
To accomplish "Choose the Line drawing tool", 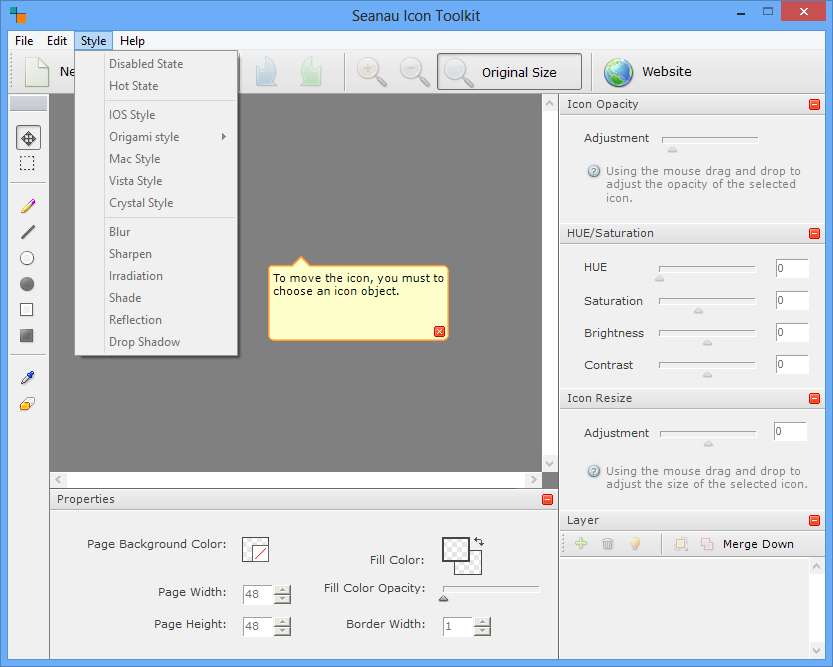I will (x=28, y=232).
